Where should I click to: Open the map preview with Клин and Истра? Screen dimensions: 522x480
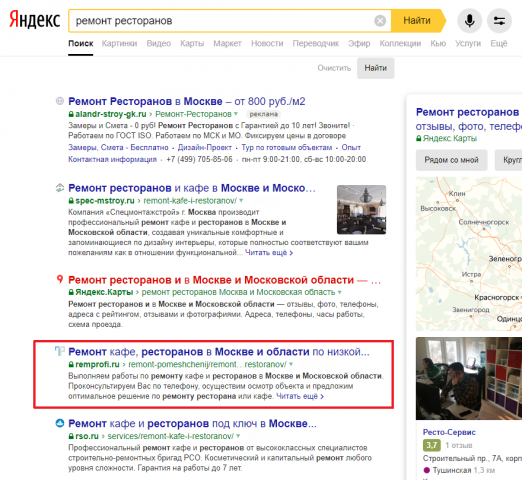point(469,254)
